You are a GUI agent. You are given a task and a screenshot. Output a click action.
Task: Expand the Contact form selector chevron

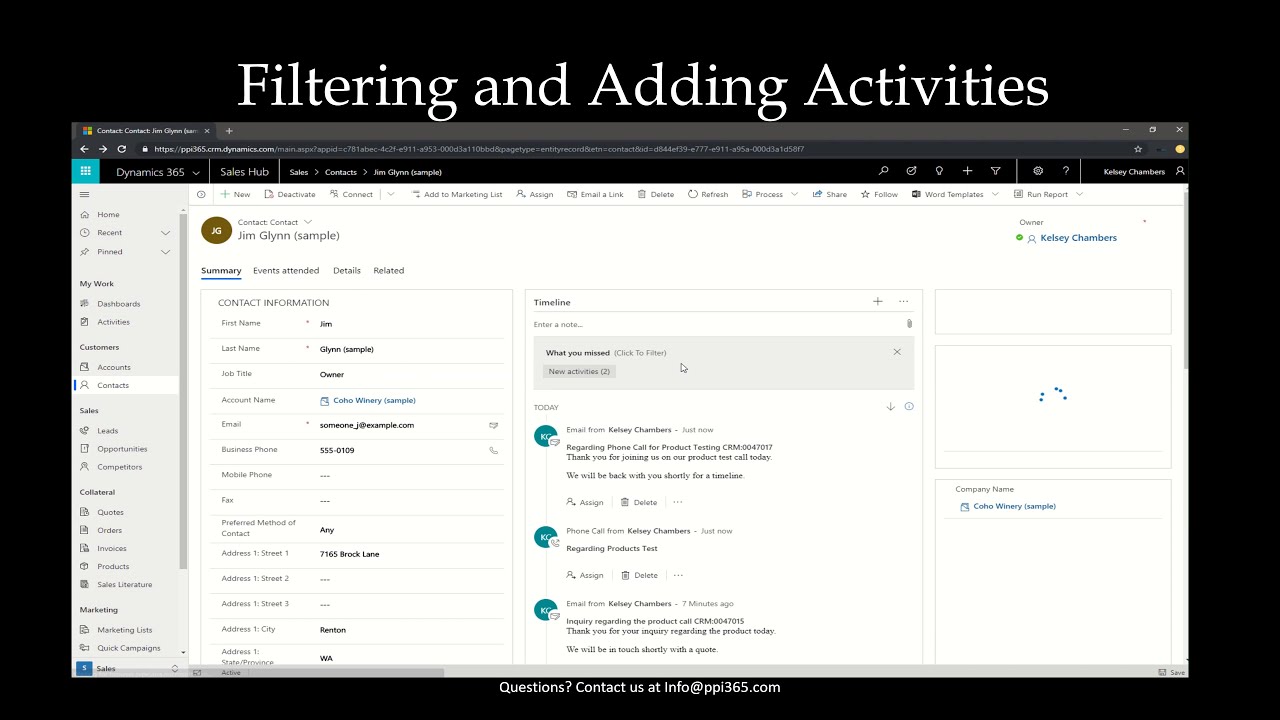tap(308, 222)
